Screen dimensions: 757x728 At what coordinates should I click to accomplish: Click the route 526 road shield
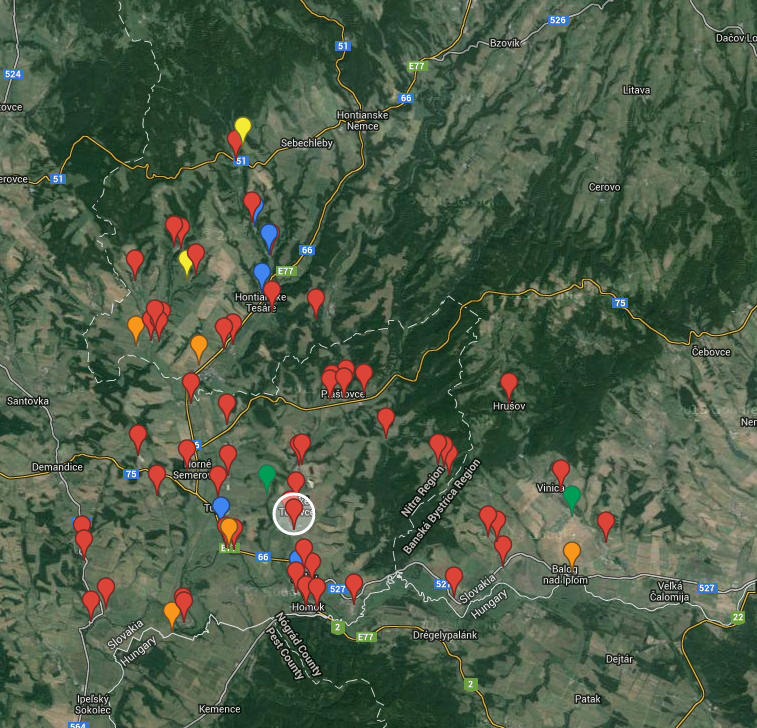coord(558,21)
